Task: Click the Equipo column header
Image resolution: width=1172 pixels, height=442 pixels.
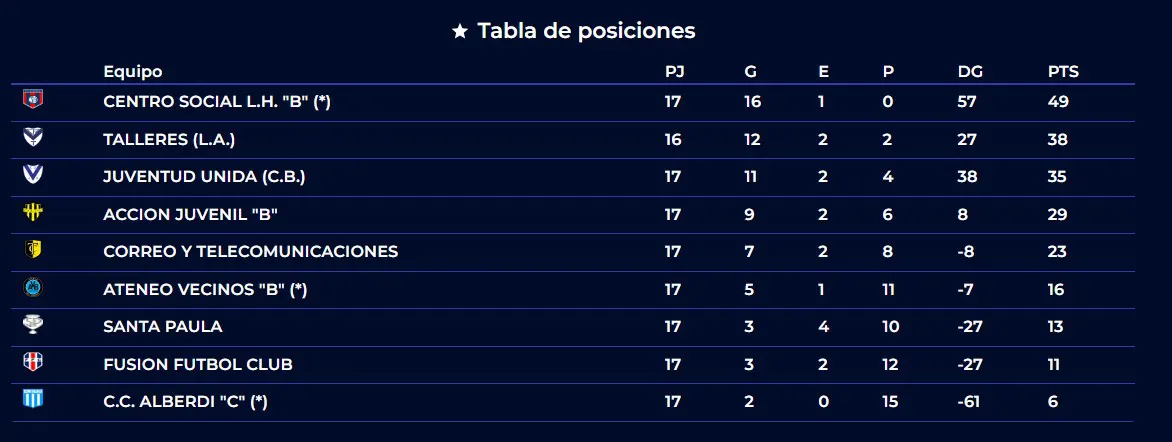Action: [133, 72]
